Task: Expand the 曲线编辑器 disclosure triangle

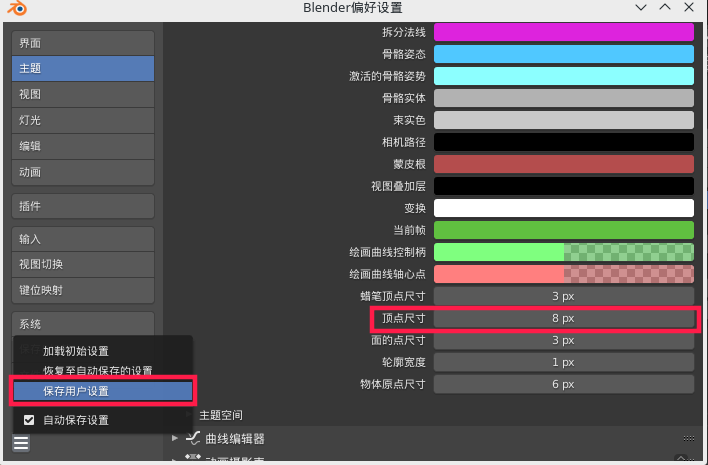Action: click(x=174, y=438)
